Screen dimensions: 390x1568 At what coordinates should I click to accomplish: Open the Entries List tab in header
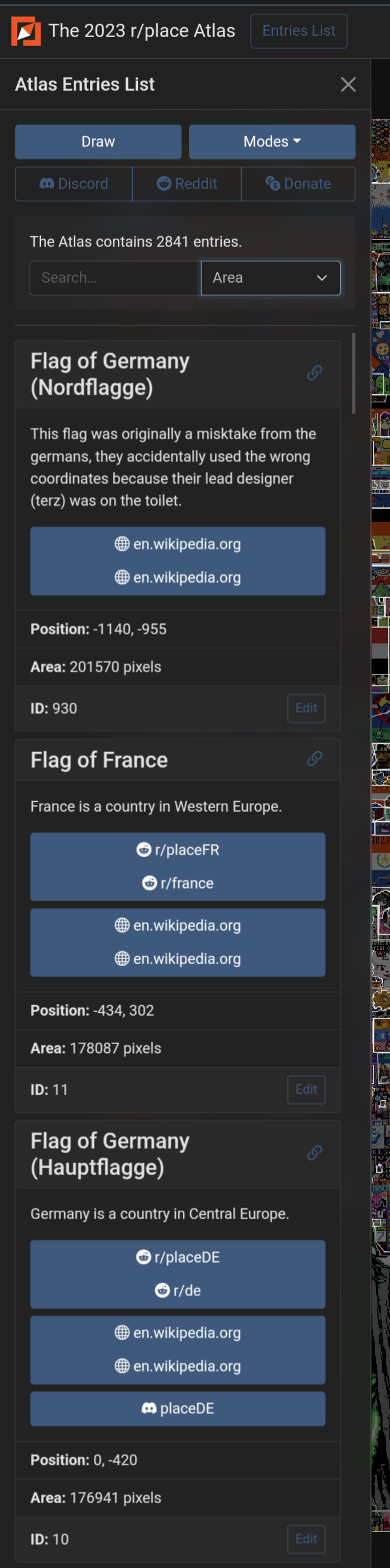(x=299, y=31)
